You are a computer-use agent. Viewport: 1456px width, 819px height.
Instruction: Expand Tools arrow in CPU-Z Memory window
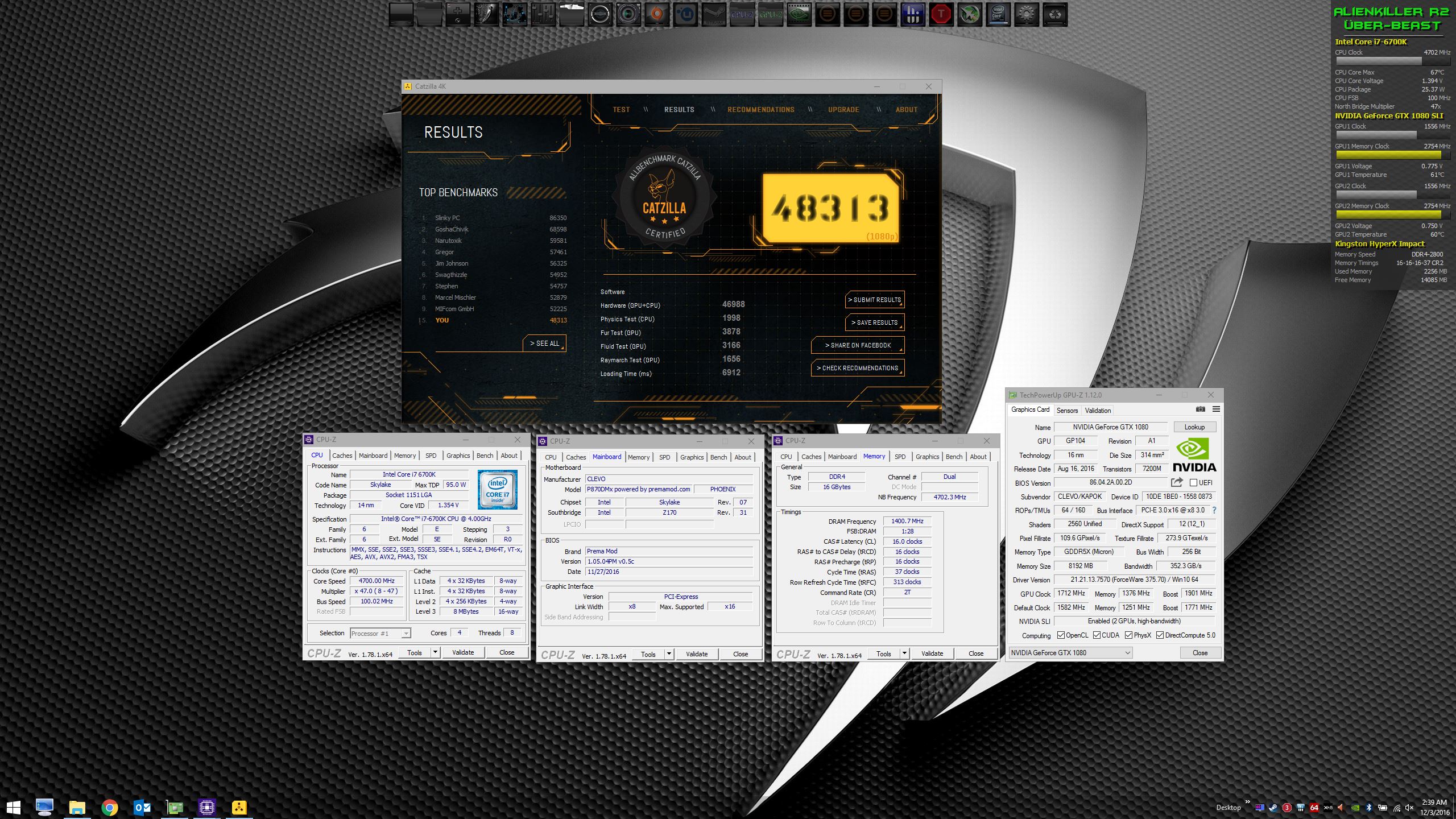(x=904, y=653)
